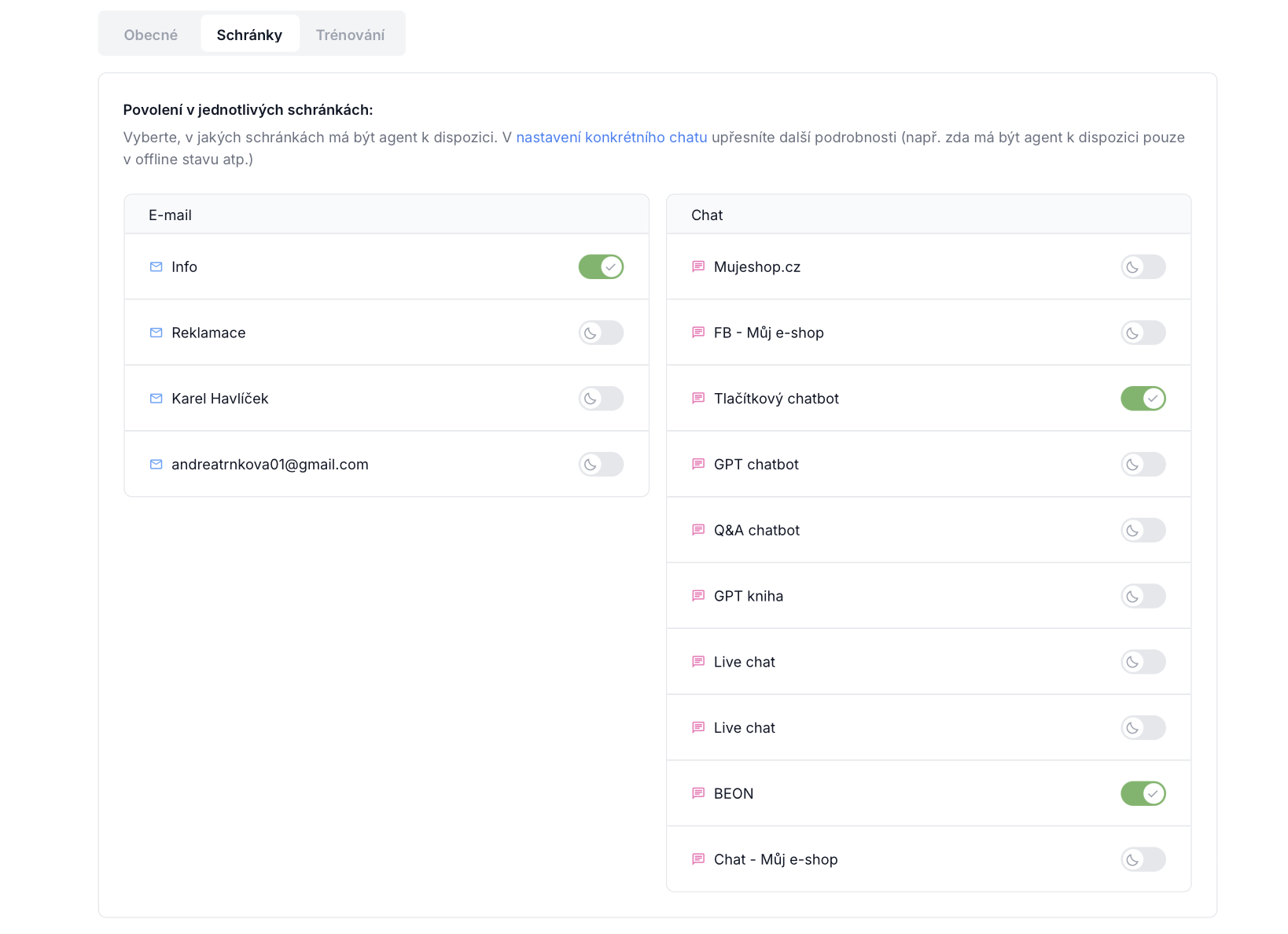1288x934 pixels.
Task: Click the chat icon next to GPT chatbot
Action: pyautogui.click(x=698, y=464)
